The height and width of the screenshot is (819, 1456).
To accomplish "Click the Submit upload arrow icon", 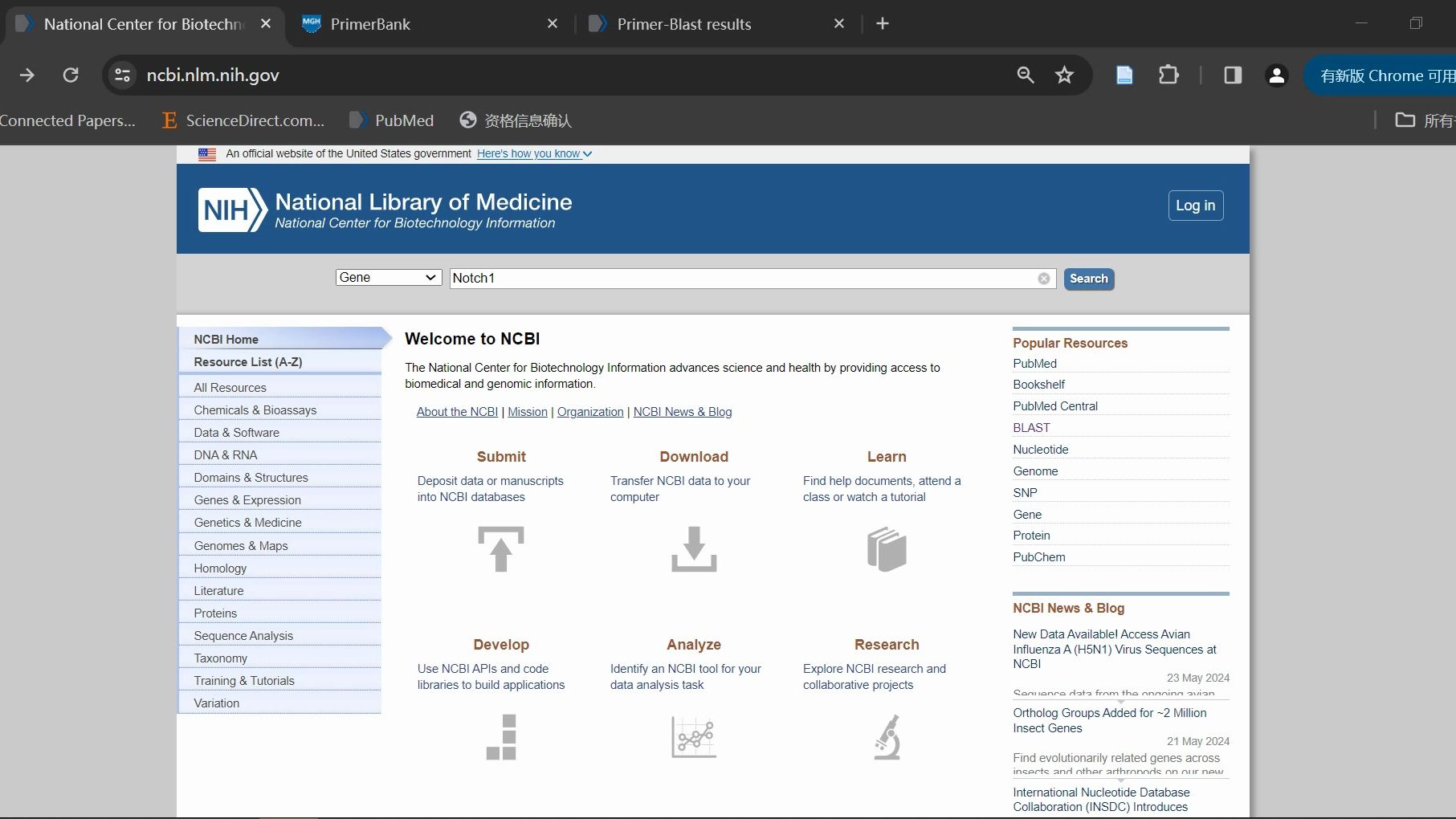I will (501, 549).
